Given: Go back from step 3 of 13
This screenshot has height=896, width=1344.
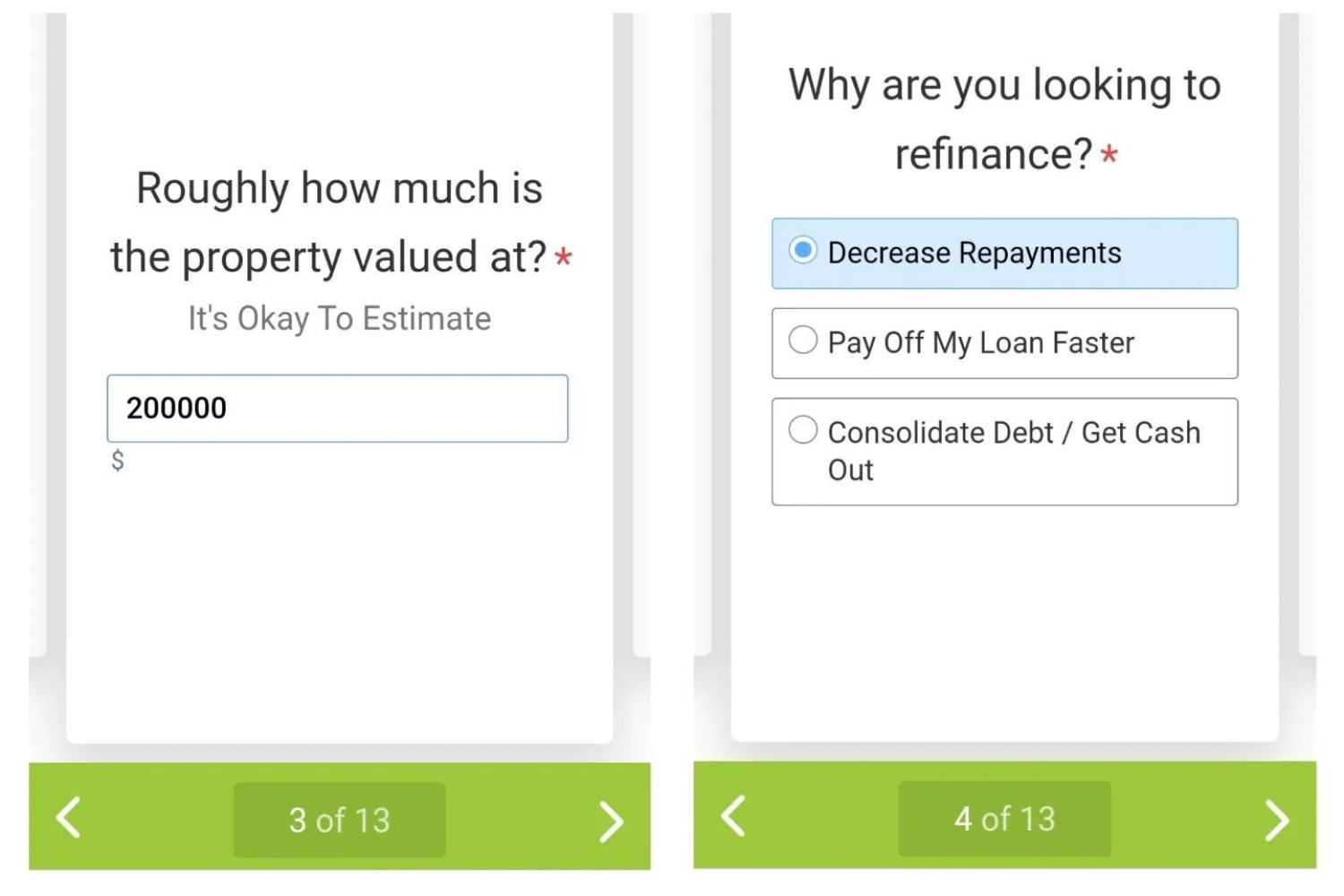Looking at the screenshot, I should (x=69, y=817).
